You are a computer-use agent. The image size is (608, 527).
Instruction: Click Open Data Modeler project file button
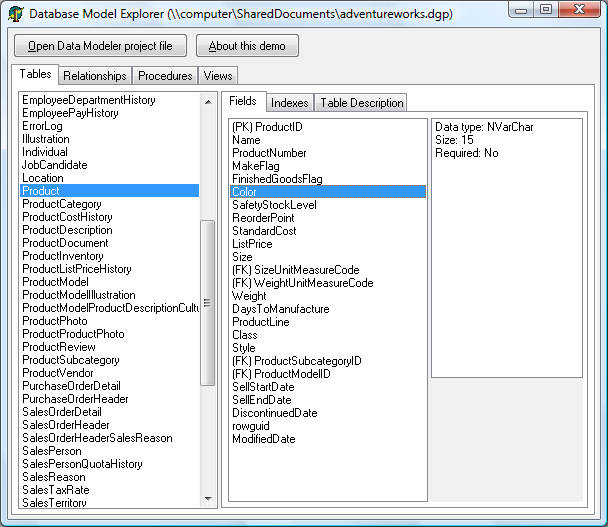coord(100,46)
